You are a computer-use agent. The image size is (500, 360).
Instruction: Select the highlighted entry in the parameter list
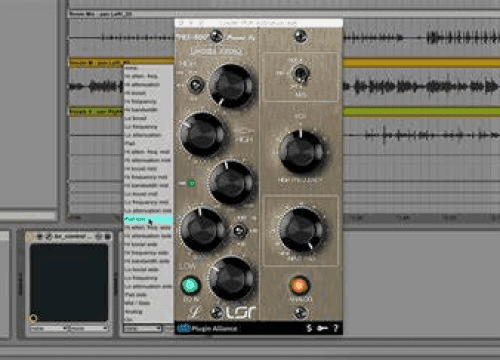[x=148, y=219]
